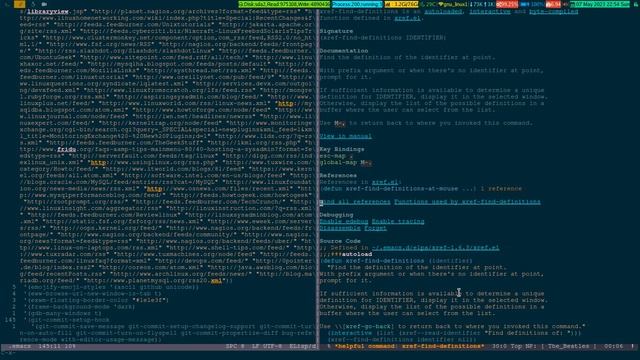Open the 'byte-compiled' link
Viewport: 640px width, 360px height.
(553, 11)
